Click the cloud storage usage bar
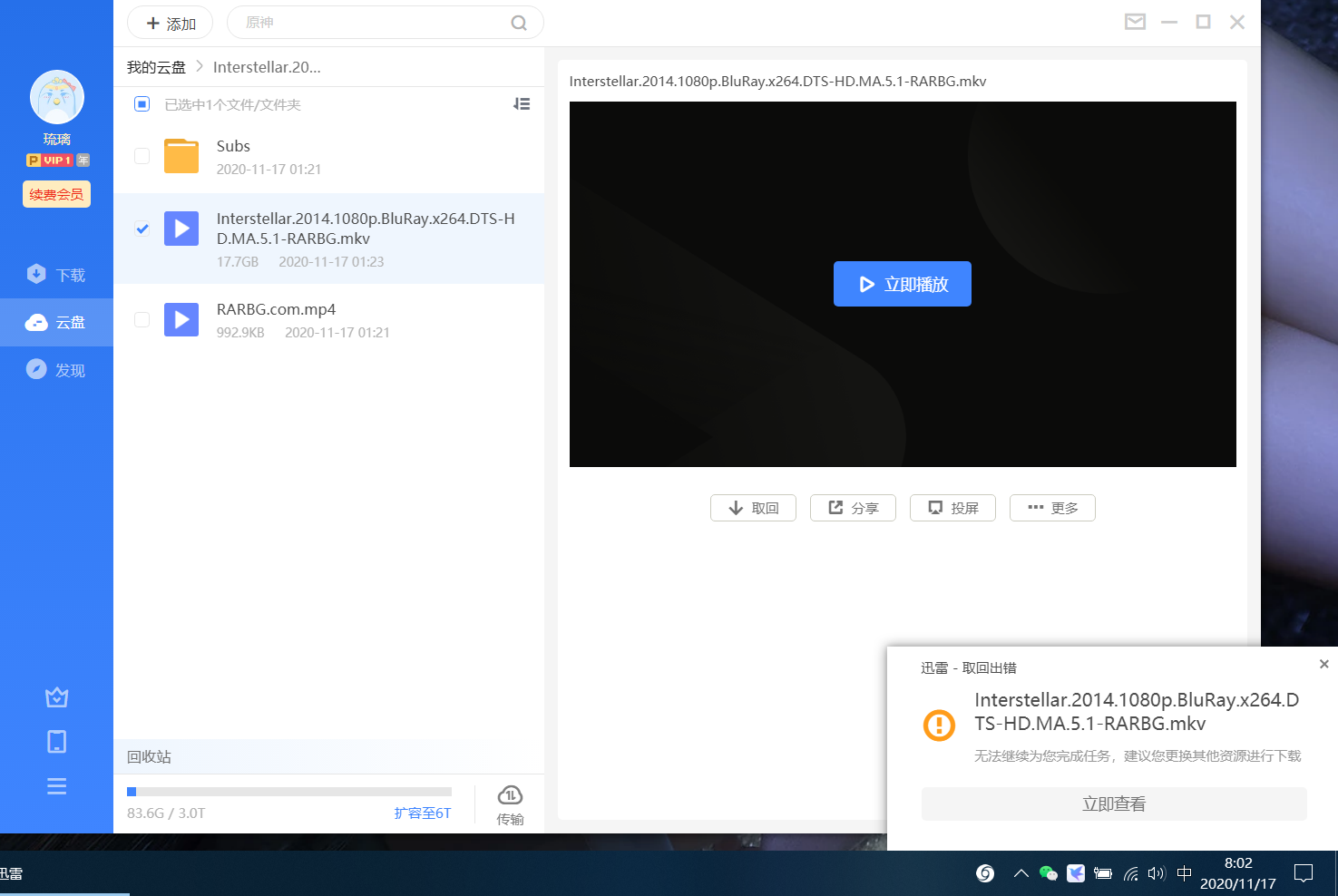This screenshot has height=896, width=1338. coord(289,792)
